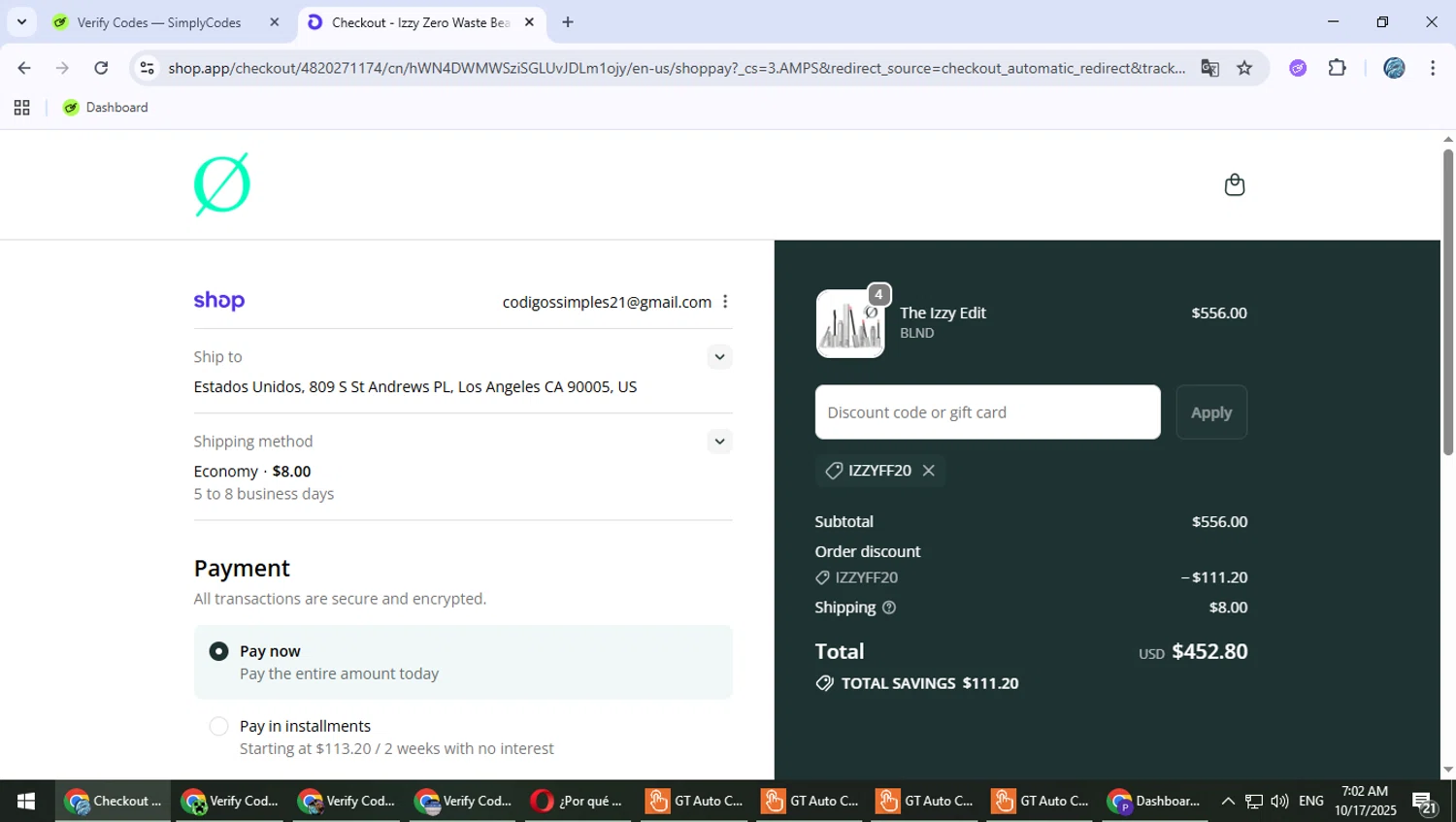This screenshot has height=822, width=1456.
Task: Open the Extensions puzzle icon
Action: (x=1338, y=68)
